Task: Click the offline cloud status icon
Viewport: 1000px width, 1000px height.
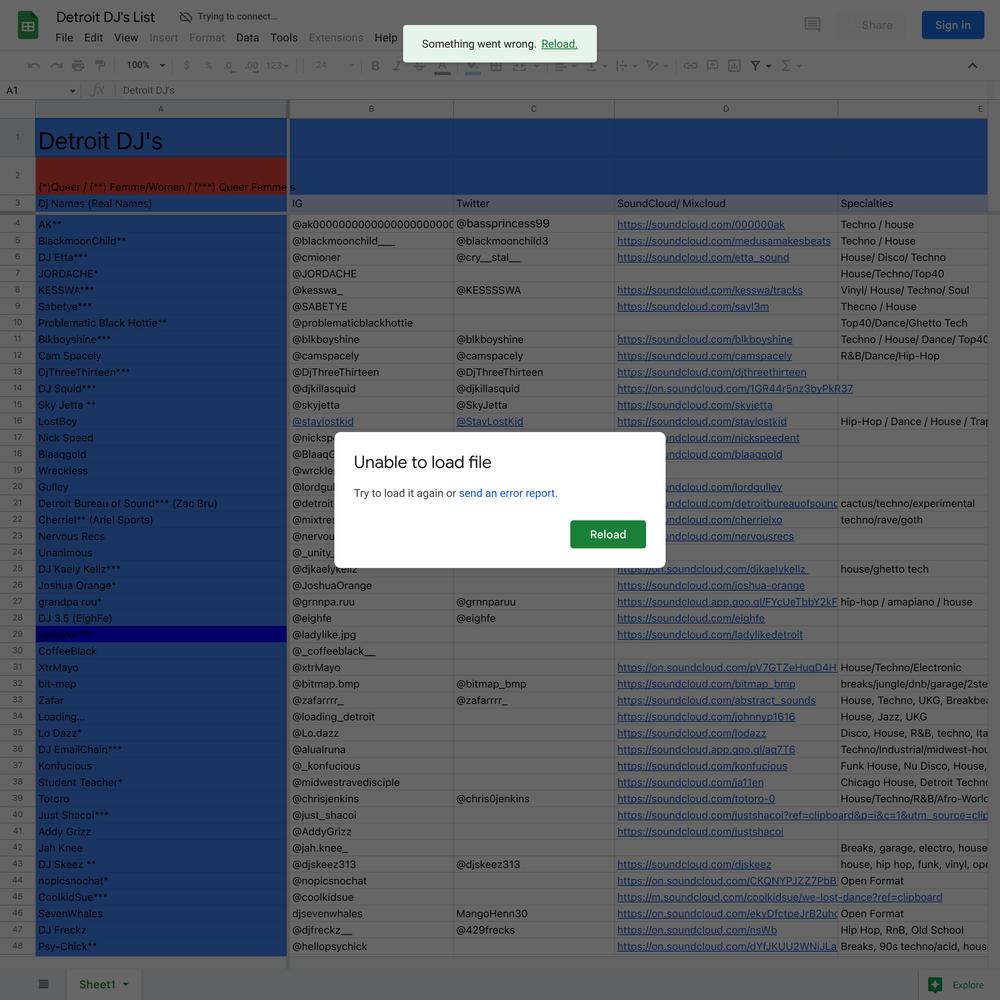Action: pos(186,17)
